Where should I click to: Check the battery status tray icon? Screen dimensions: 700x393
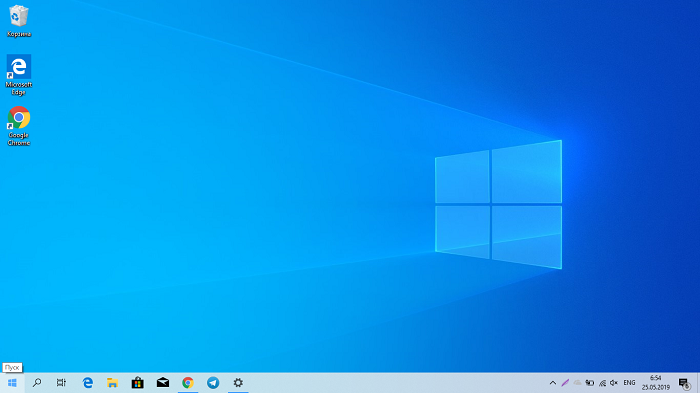point(590,383)
